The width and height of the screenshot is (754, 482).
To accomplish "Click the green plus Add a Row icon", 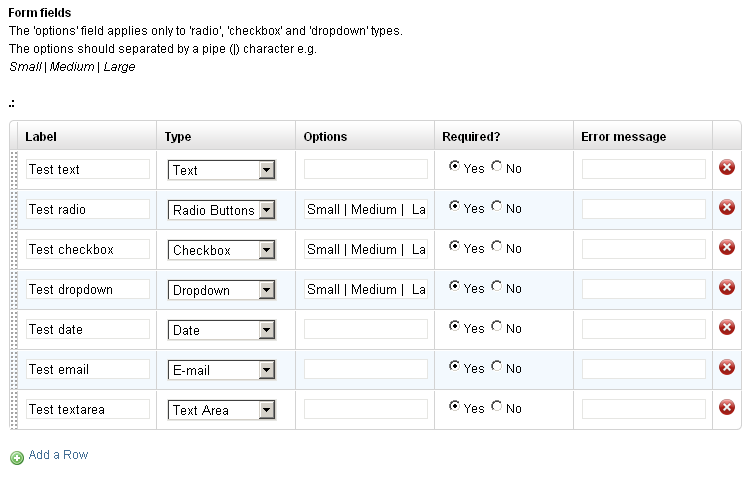I will tap(17, 457).
